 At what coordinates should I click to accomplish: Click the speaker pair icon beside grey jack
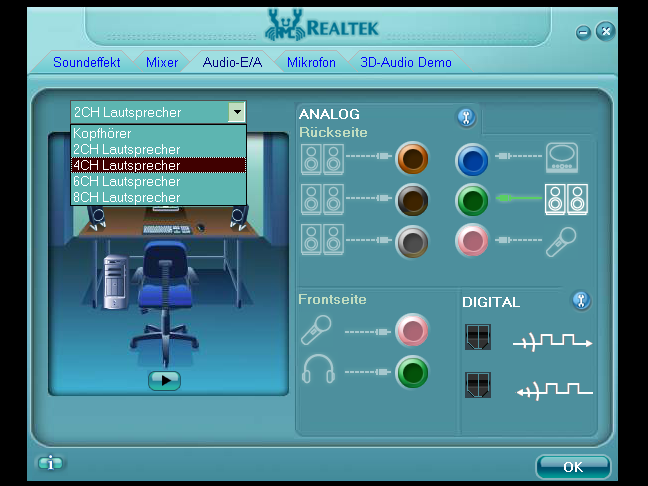tap(322, 239)
